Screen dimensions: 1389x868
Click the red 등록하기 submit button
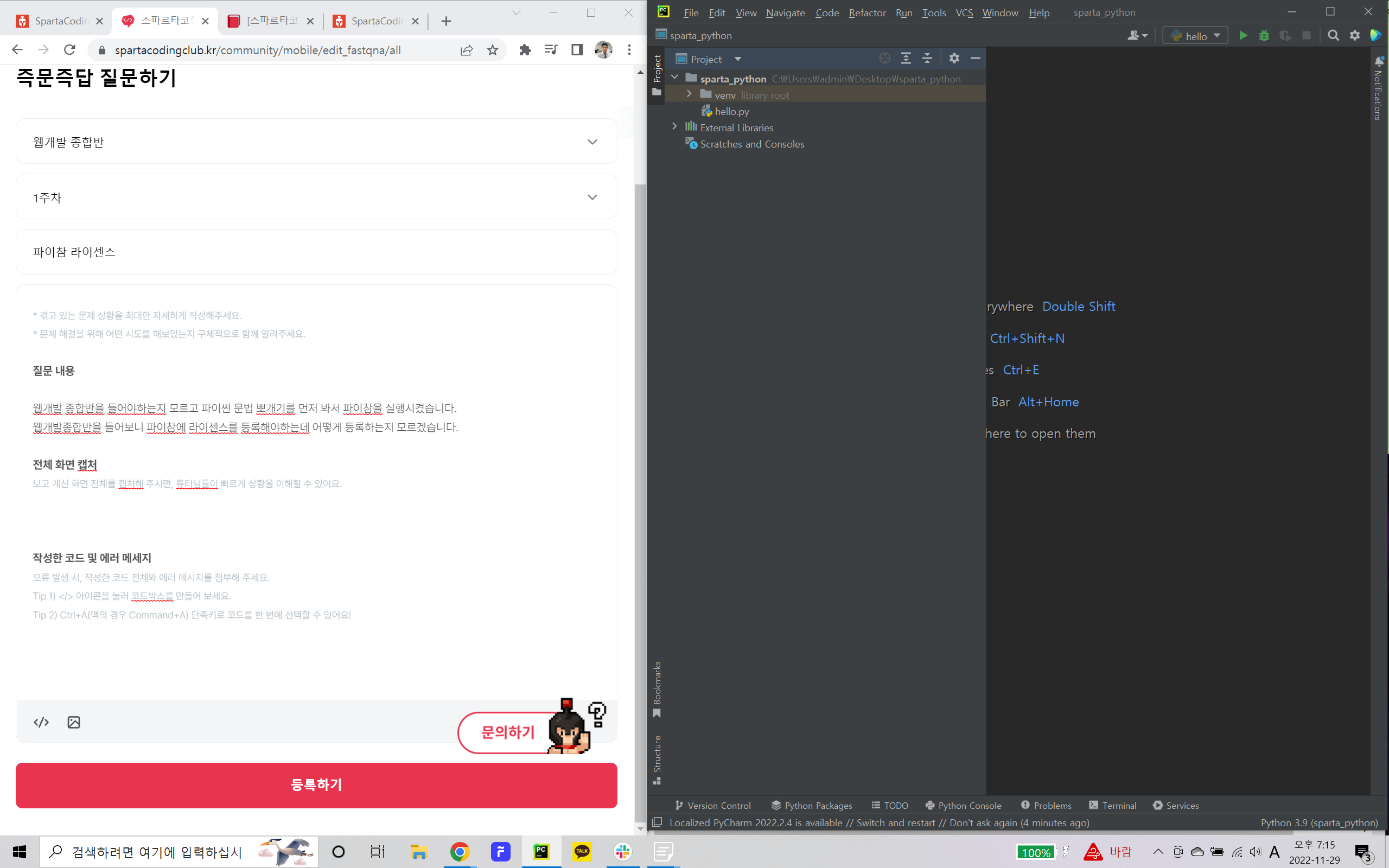pos(316,785)
